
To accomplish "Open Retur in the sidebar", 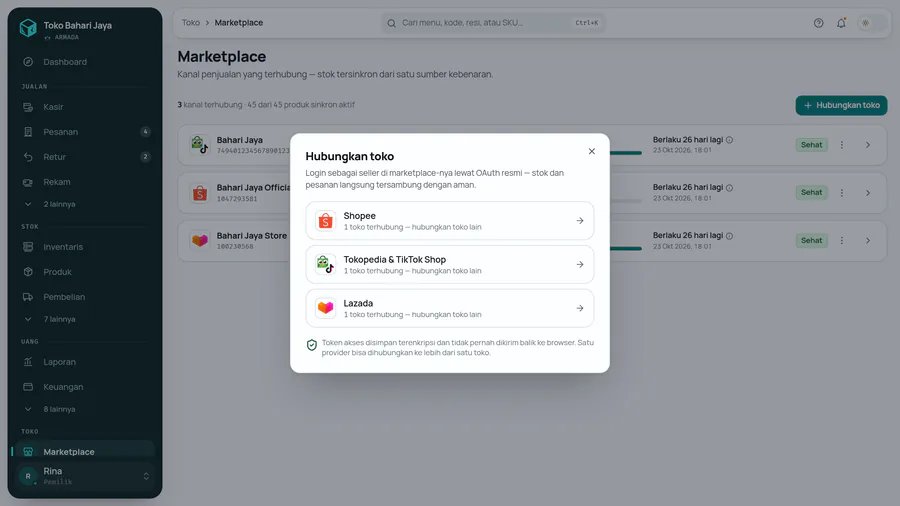I will click(85, 157).
